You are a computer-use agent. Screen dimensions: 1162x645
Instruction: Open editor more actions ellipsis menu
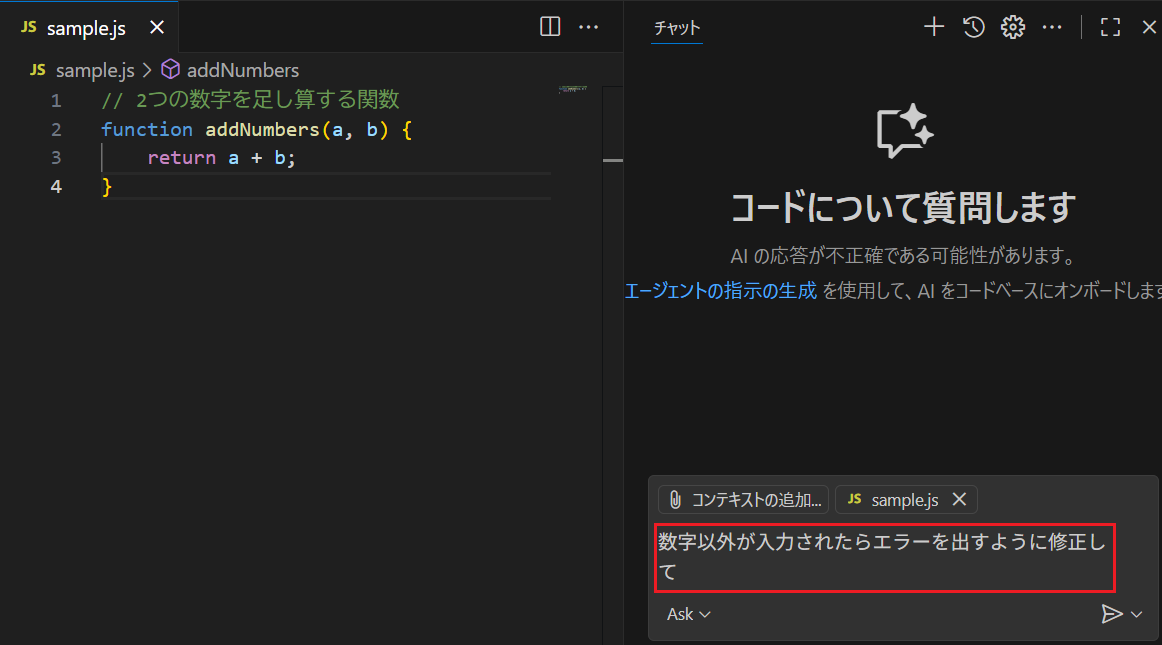589,27
